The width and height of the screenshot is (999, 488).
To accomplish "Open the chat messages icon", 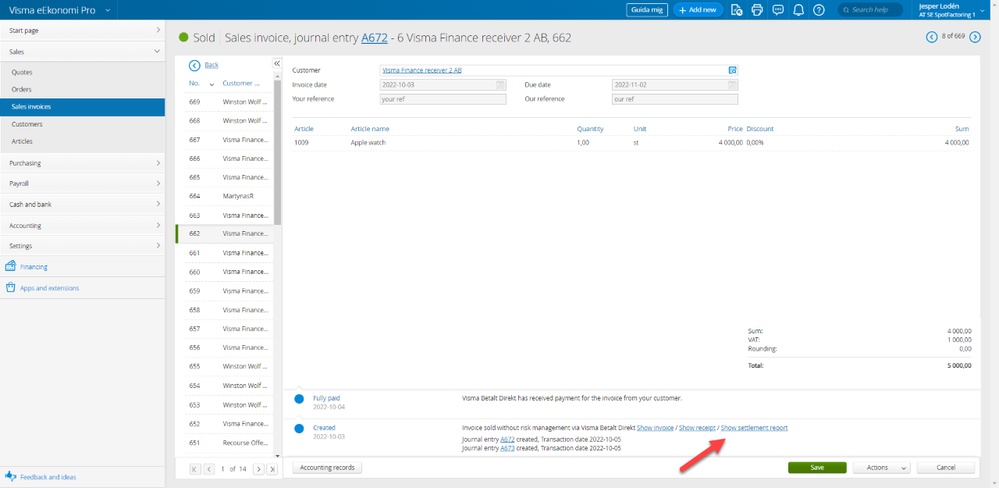I will (778, 10).
